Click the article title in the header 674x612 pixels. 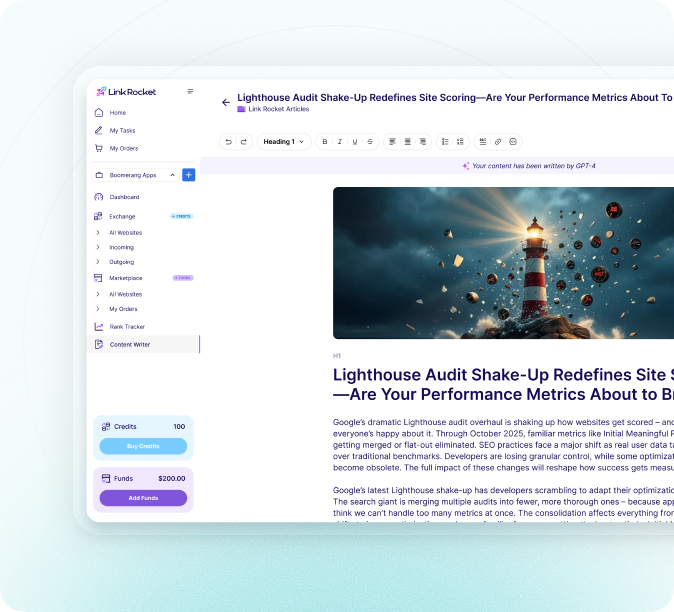click(x=455, y=98)
